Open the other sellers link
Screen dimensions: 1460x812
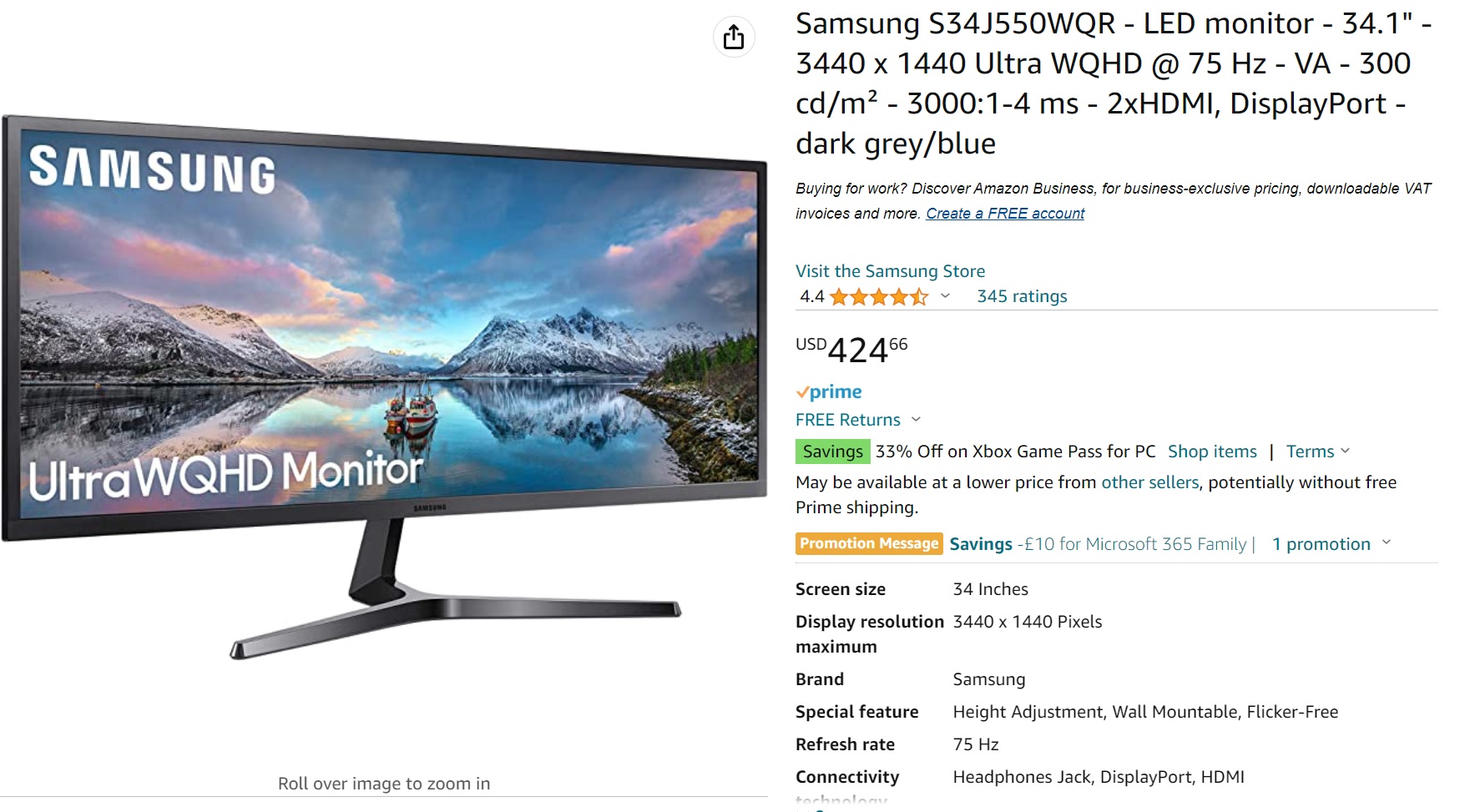coord(1149,482)
